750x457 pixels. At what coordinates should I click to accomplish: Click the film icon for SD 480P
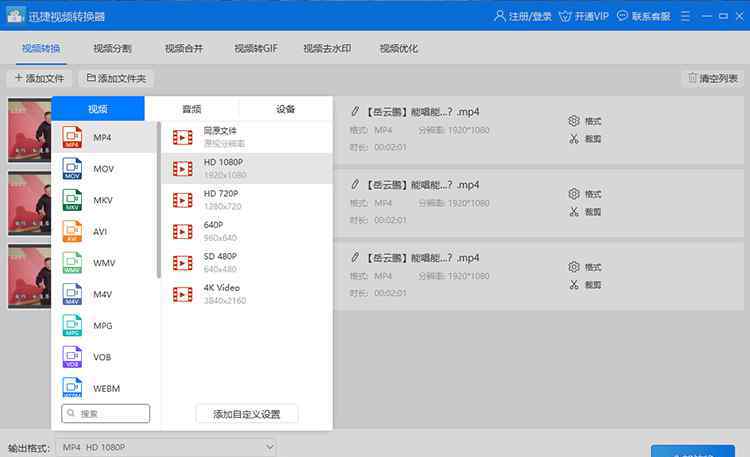[x=183, y=263]
